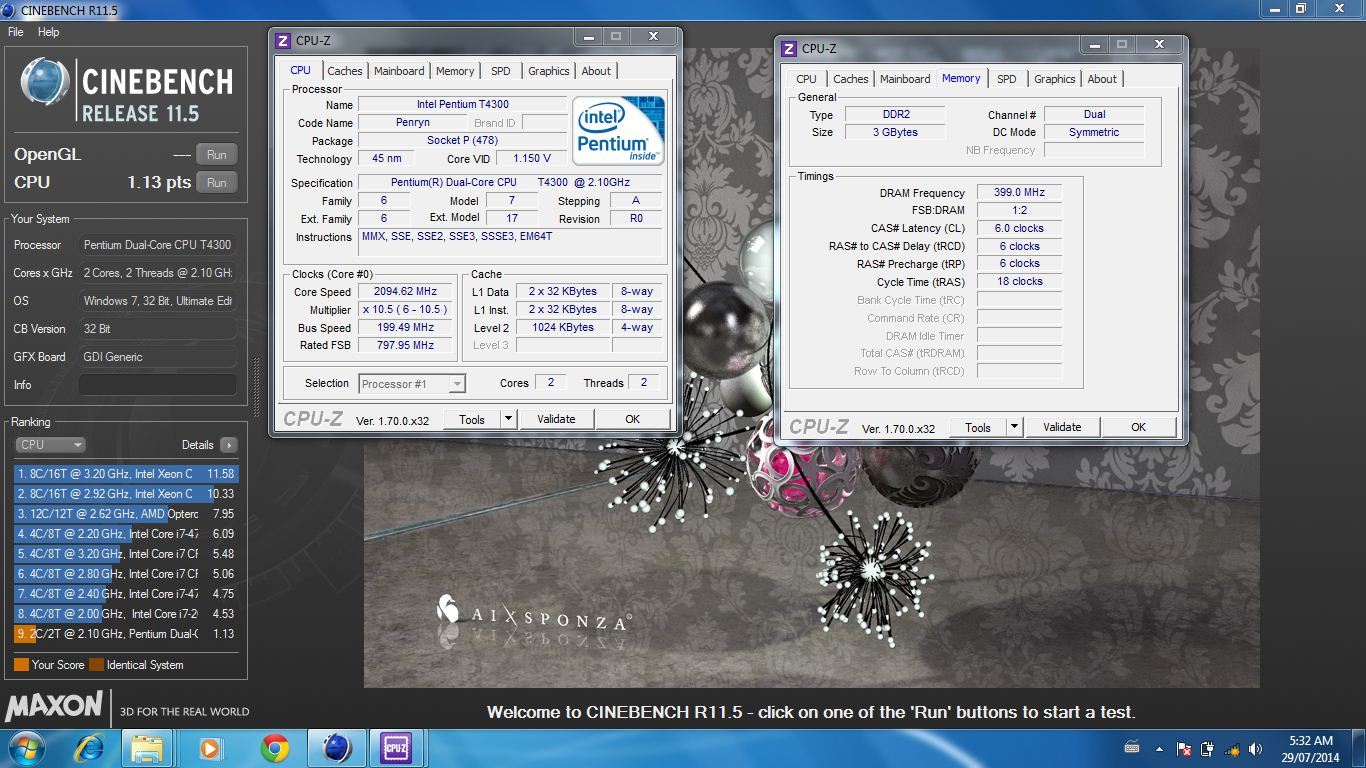This screenshot has height=768, width=1366.
Task: Expand Tools dropdown arrow in right CPU-Z window
Action: tap(1014, 427)
